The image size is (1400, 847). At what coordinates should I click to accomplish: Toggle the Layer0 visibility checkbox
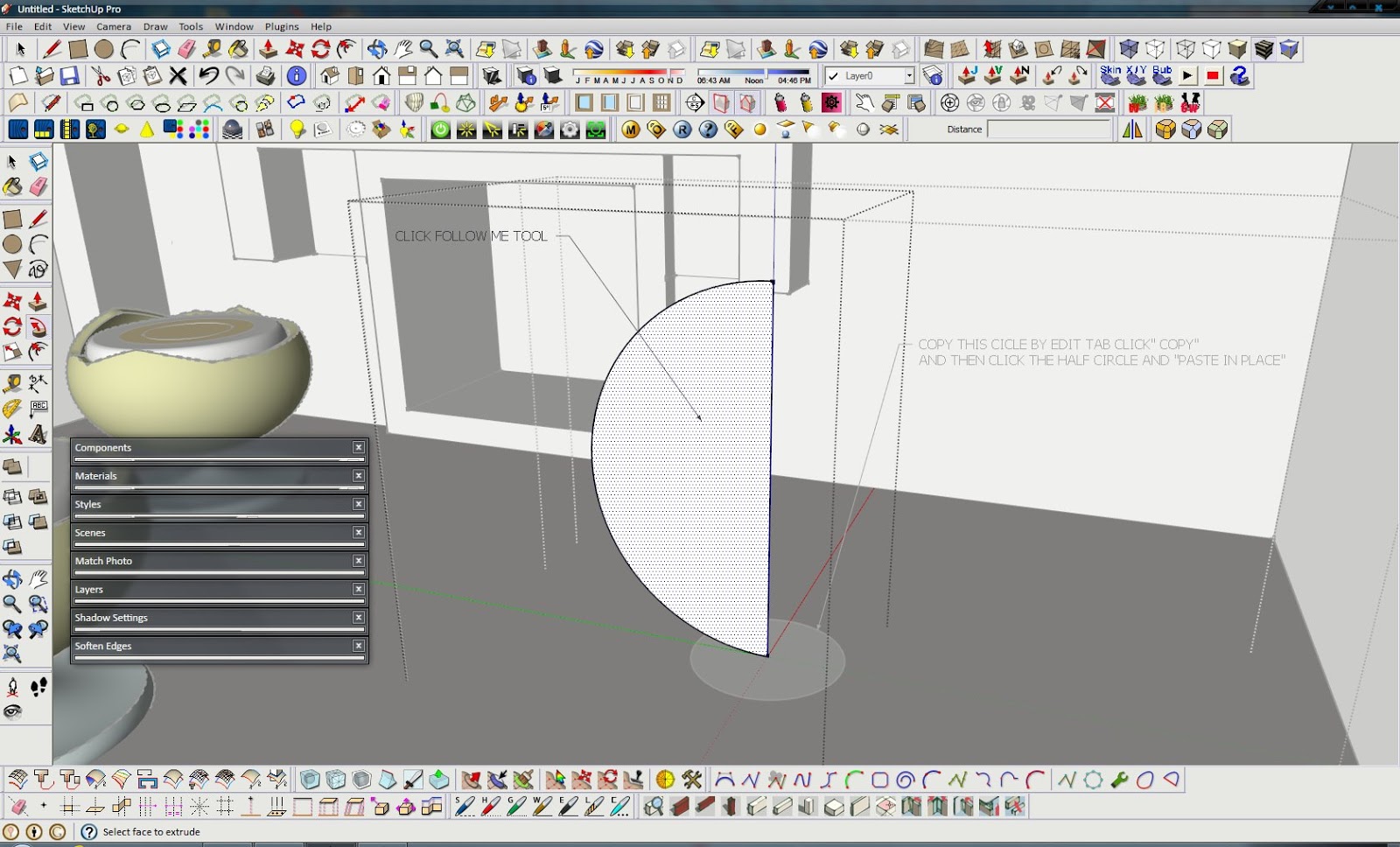pos(832,77)
